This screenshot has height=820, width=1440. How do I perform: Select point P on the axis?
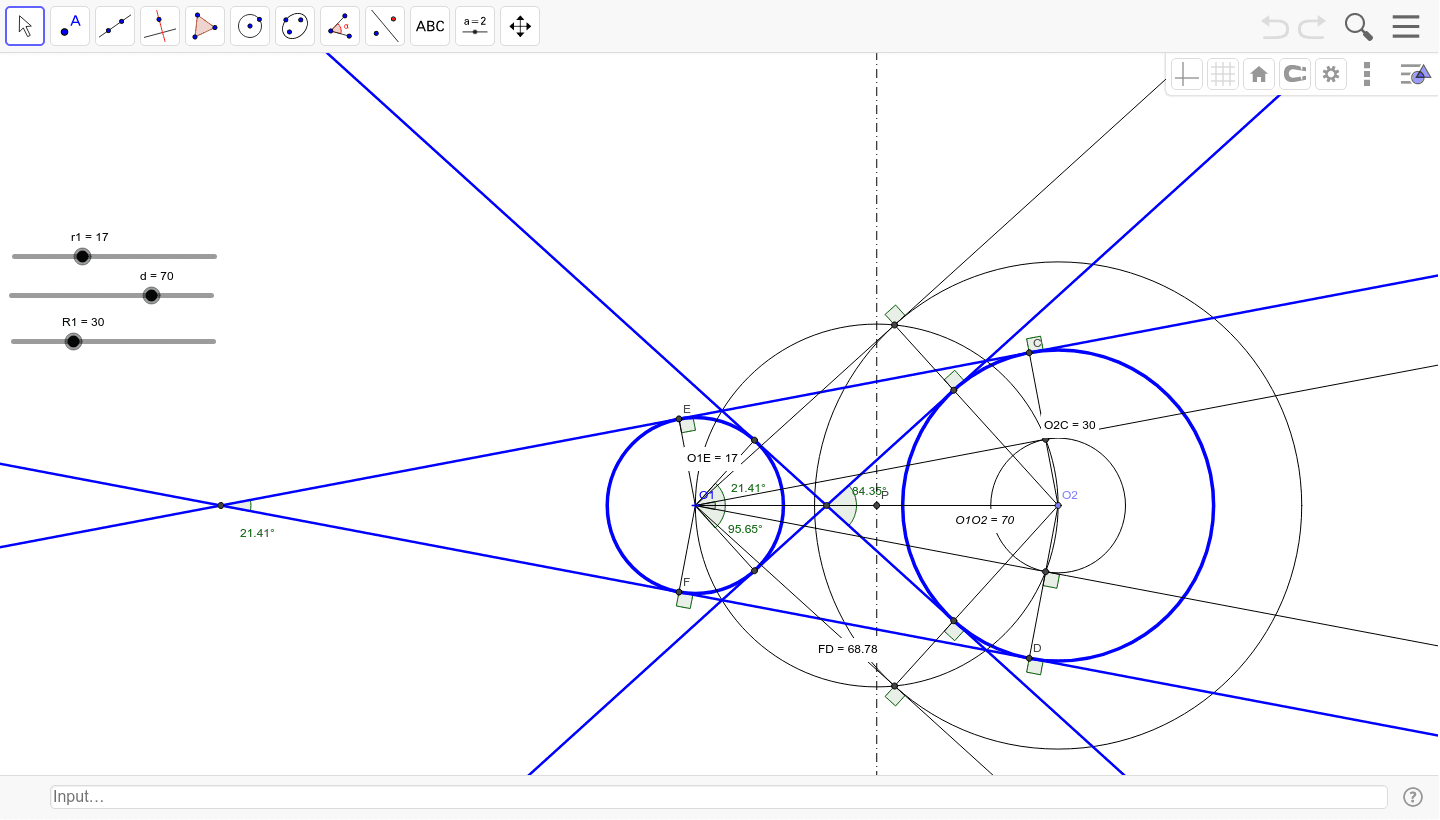[x=877, y=505]
